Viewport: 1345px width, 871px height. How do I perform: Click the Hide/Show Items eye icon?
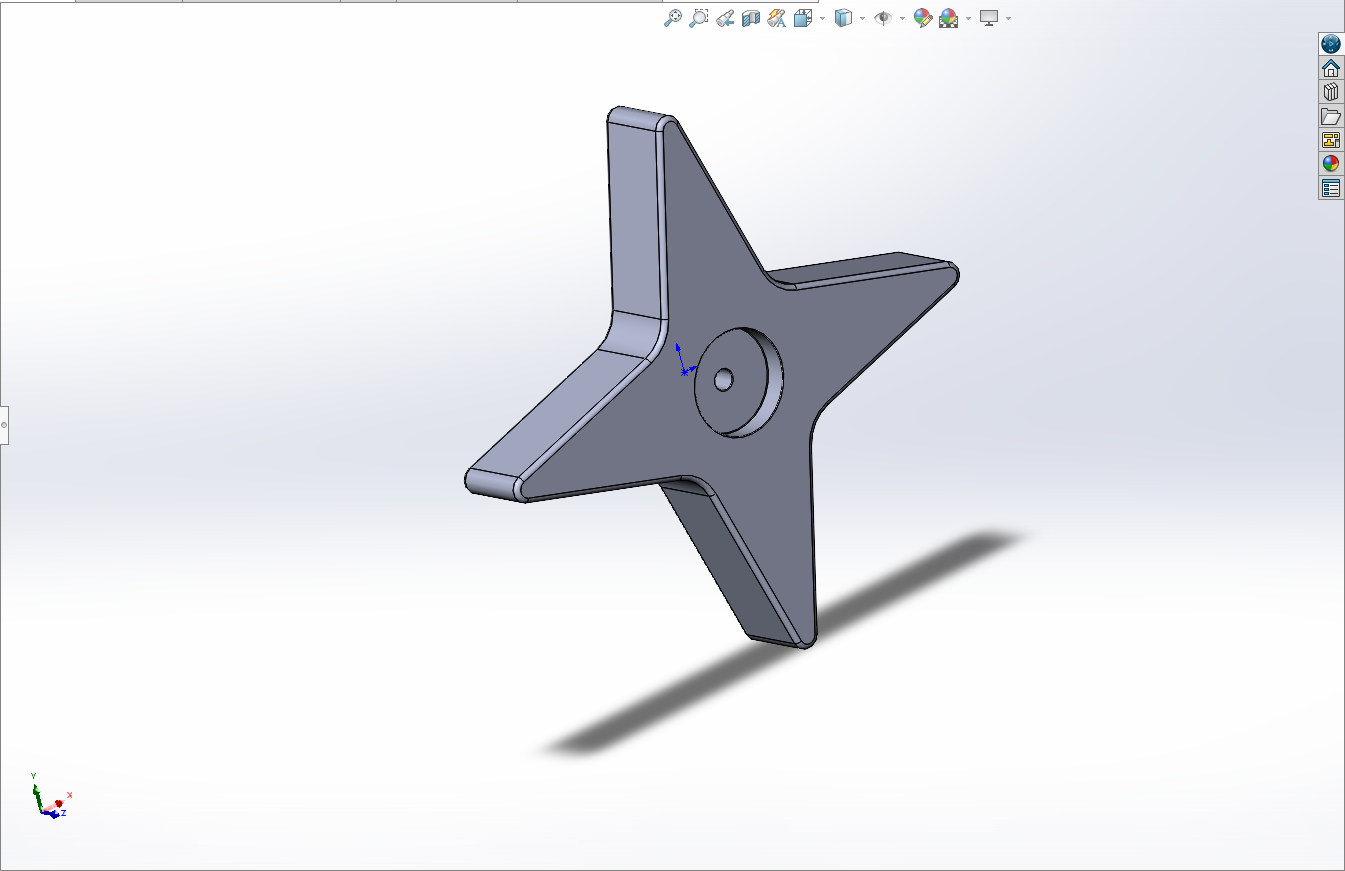point(883,18)
